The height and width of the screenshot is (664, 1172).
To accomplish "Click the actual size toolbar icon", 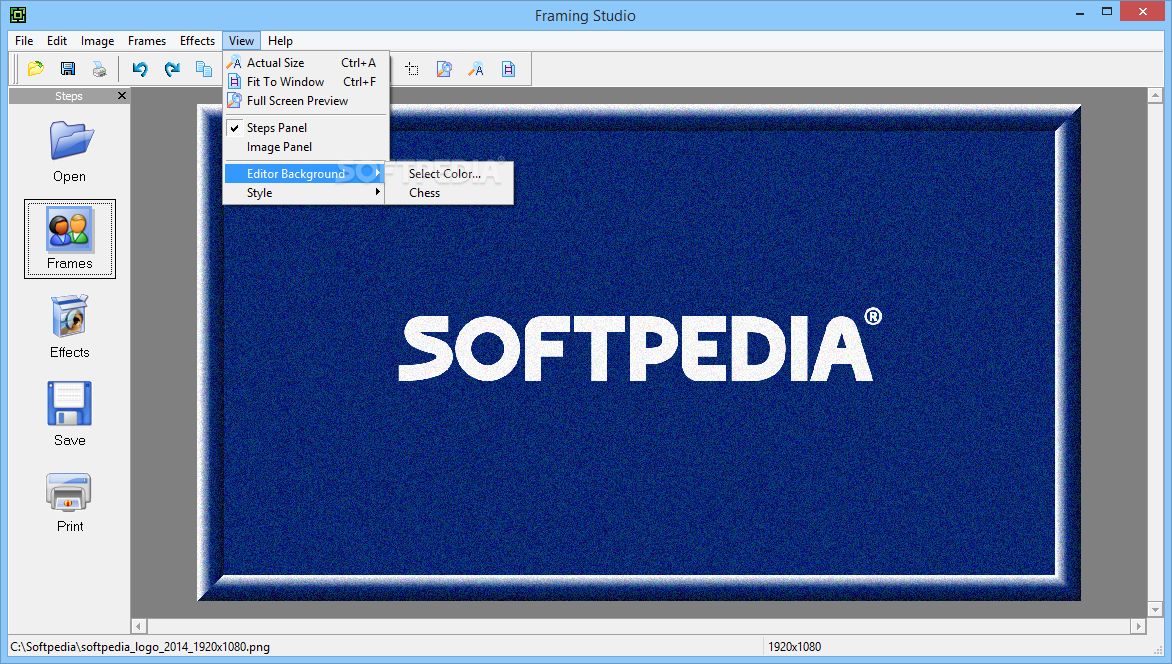I will (x=476, y=70).
